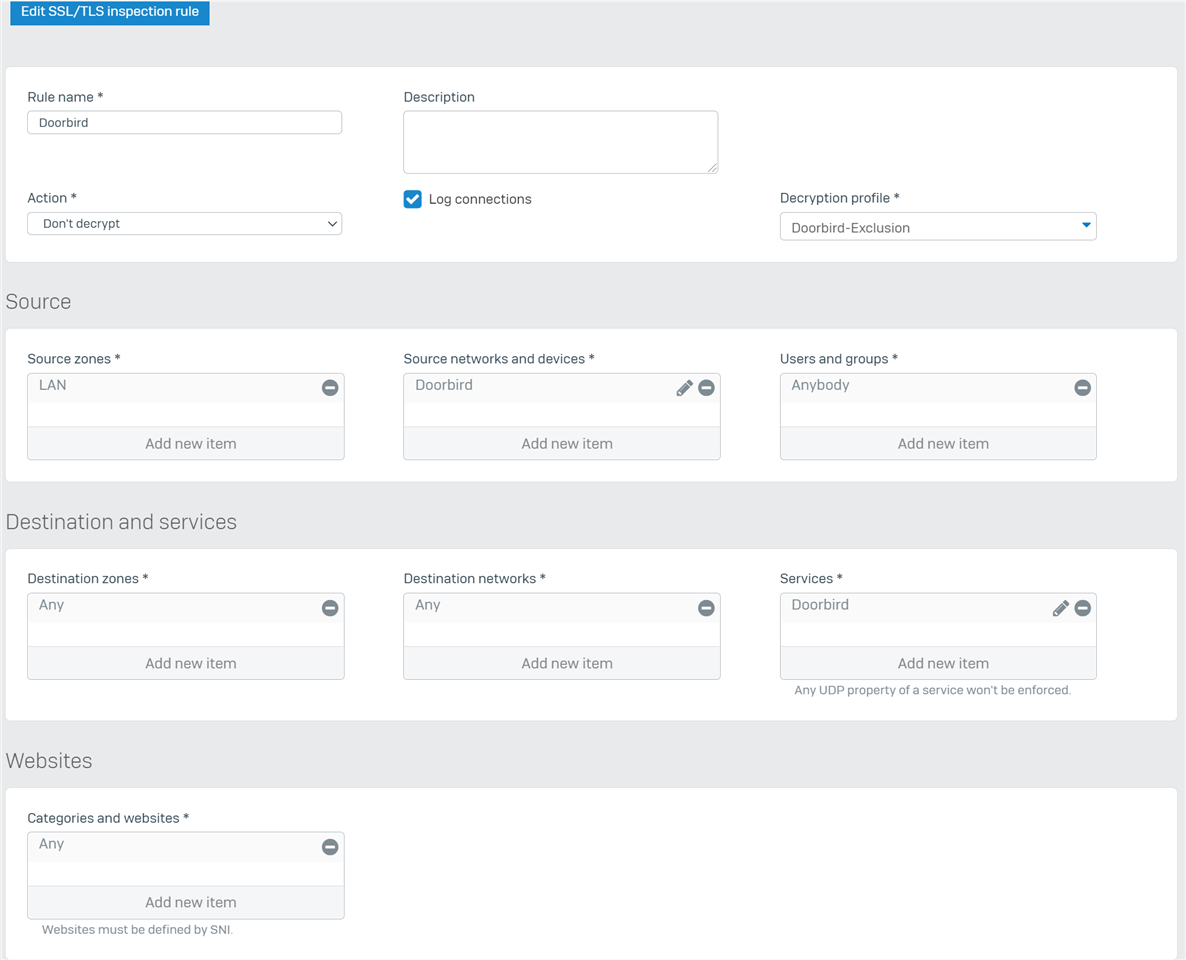Screen dimensions: 1186x960
Task: Remove Doorbird from Source networks and devices
Action: tap(706, 388)
